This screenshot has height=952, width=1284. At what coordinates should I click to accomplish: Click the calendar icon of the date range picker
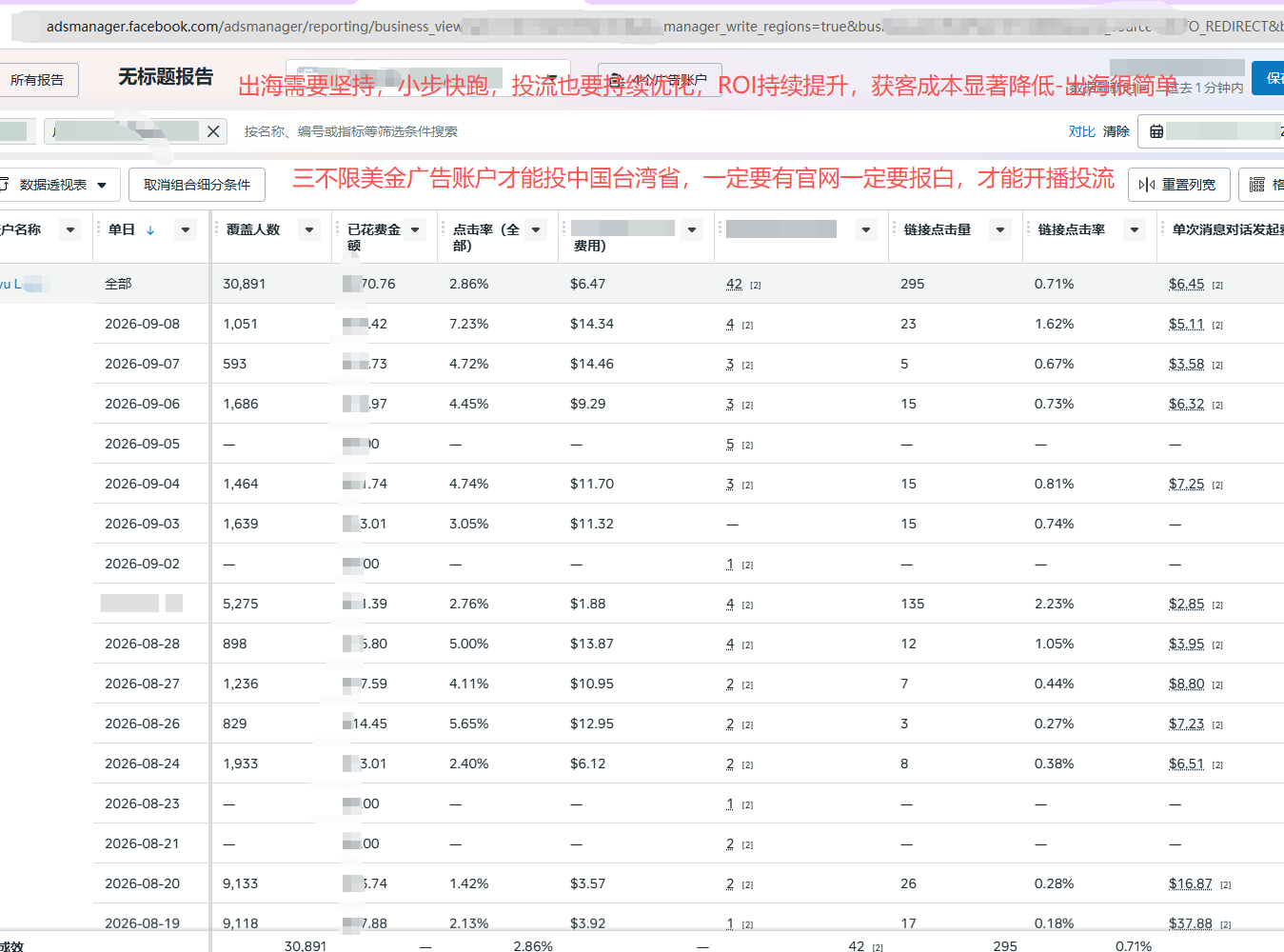[1156, 131]
